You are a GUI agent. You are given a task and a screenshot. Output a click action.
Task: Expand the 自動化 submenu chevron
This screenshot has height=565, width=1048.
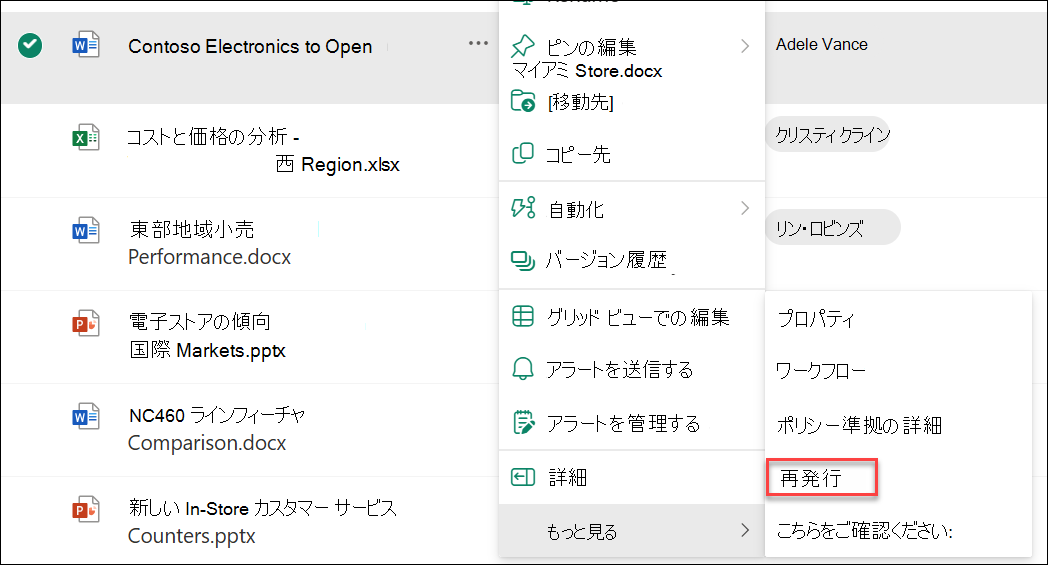coord(745,209)
